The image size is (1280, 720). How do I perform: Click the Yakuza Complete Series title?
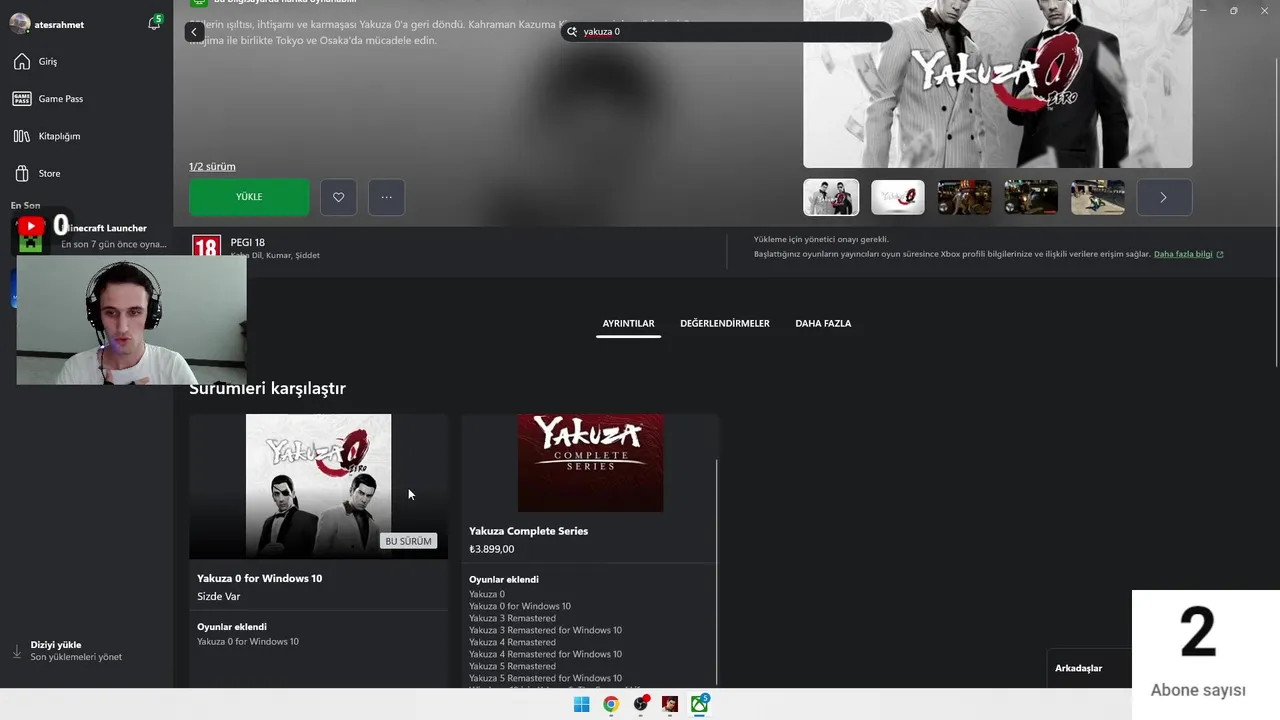click(x=528, y=531)
